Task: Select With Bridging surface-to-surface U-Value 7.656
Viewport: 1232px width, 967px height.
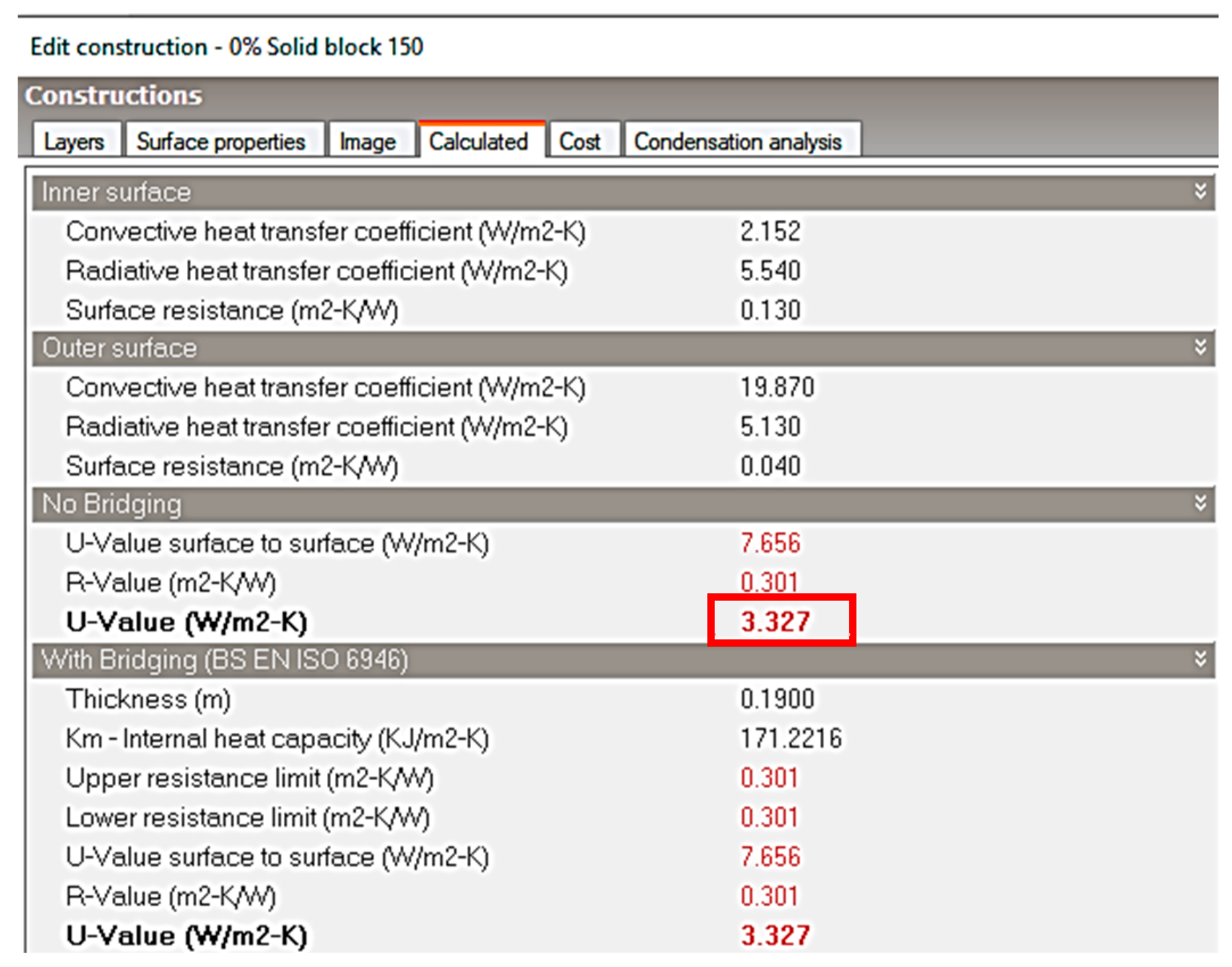Action: pos(770,857)
